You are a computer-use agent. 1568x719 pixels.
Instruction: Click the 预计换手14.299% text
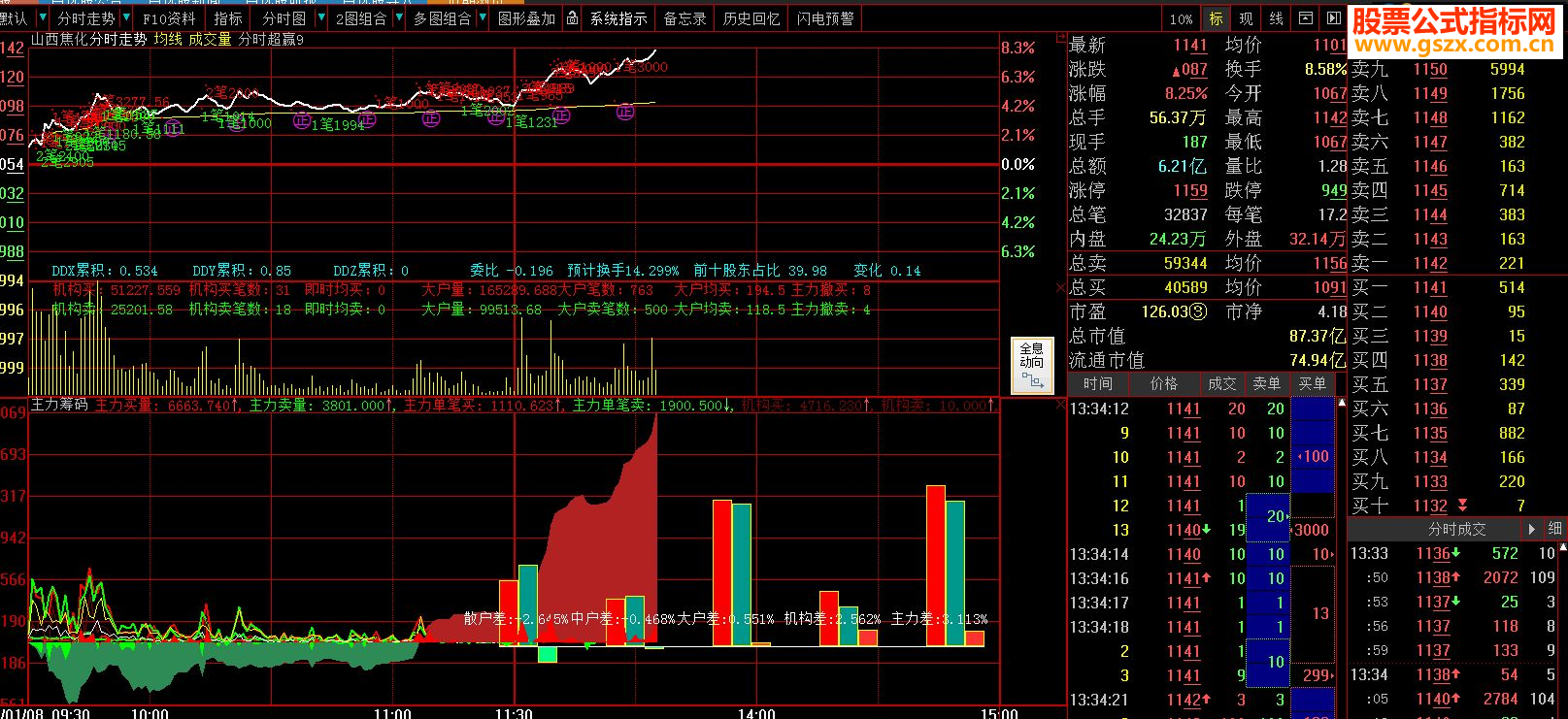click(623, 271)
